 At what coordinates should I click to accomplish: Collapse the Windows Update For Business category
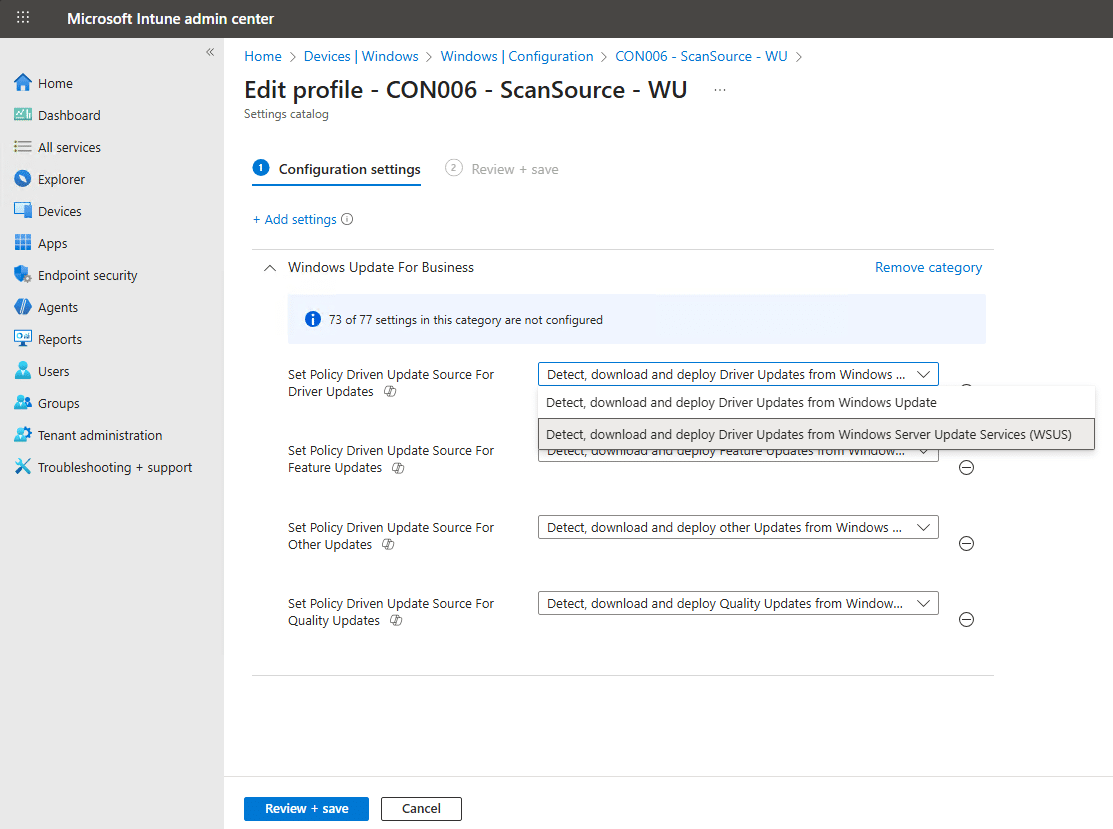pyautogui.click(x=268, y=268)
